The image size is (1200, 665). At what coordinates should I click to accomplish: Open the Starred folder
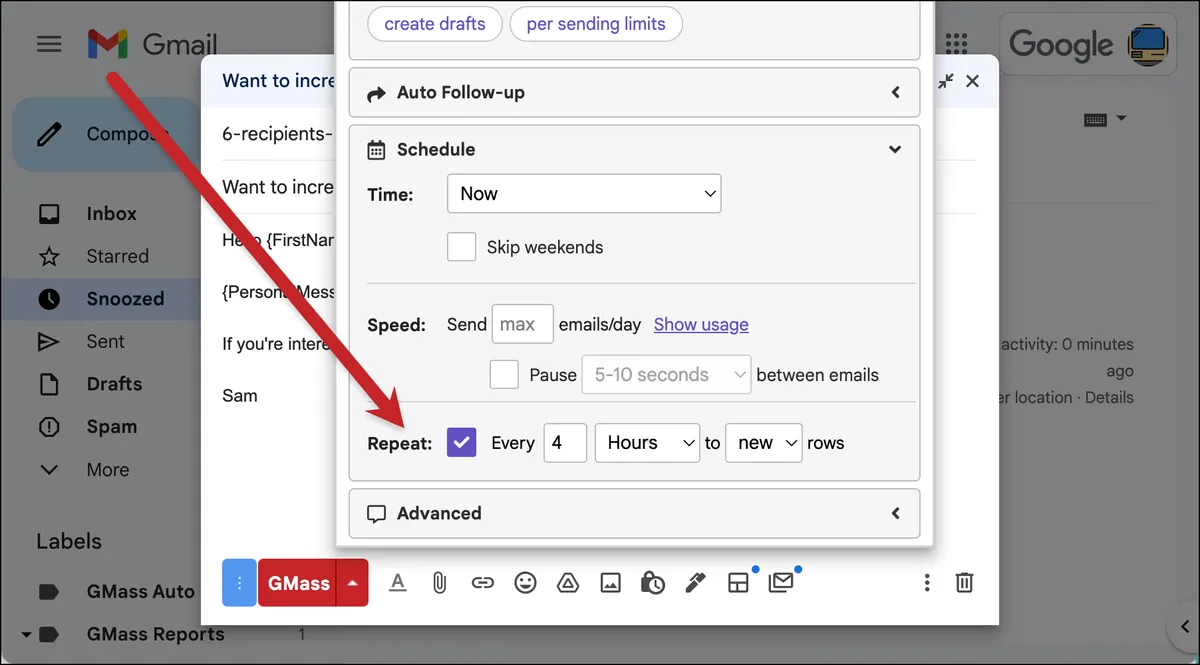[117, 256]
